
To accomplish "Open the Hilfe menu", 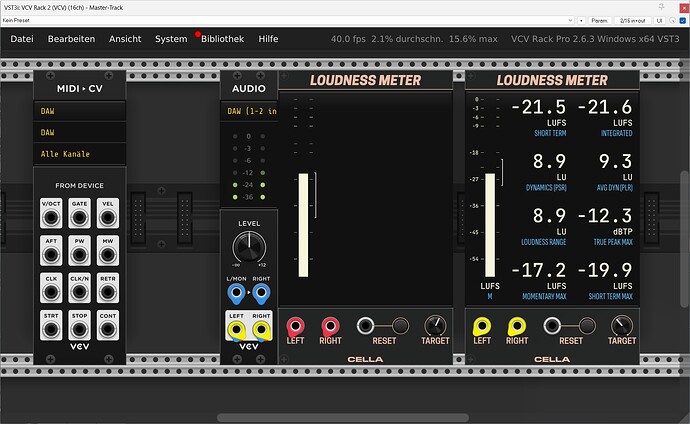I will pos(268,39).
